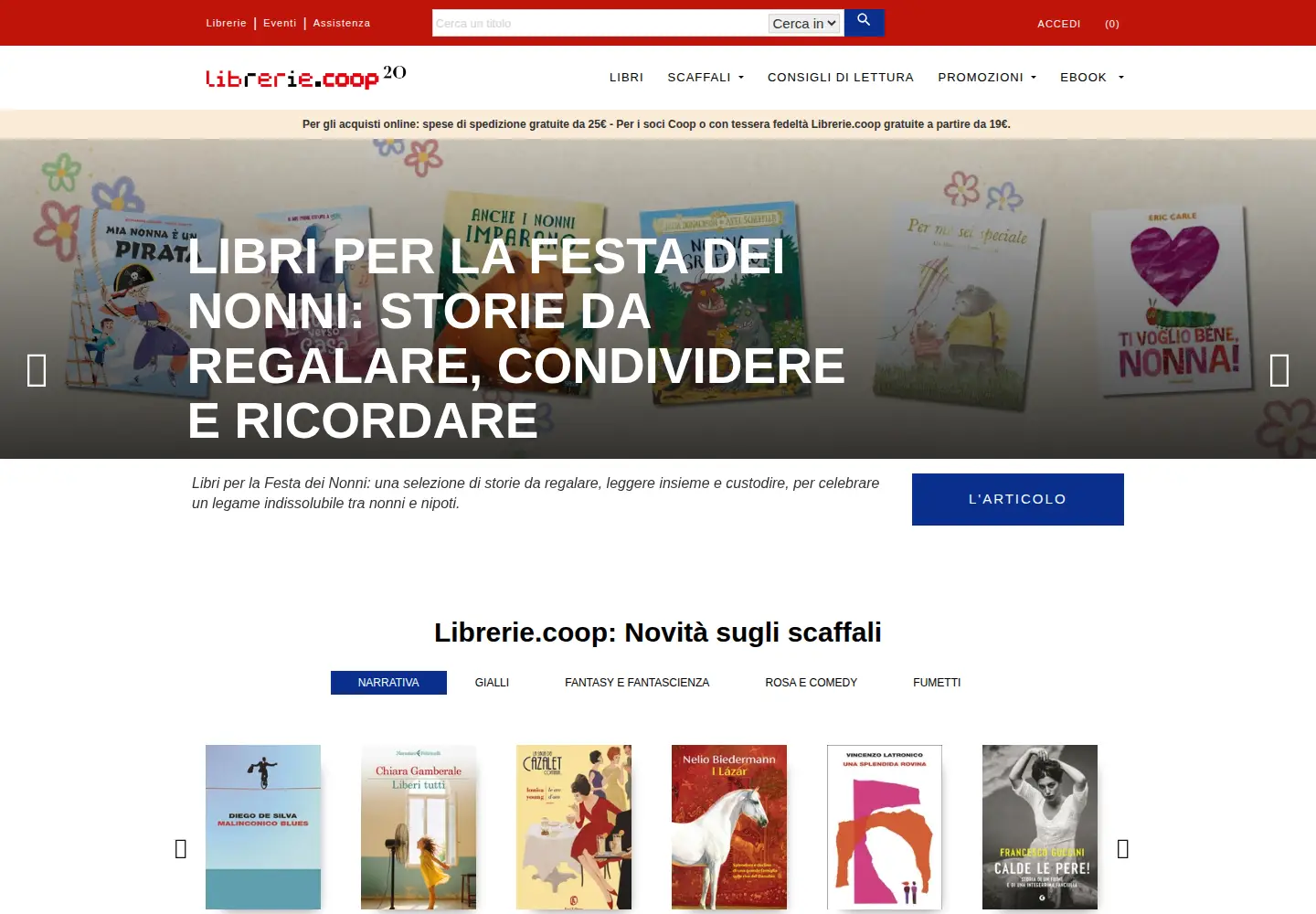The image size is (1316, 914).
Task: Click the L'ARTICOLO button
Action: coord(1018,499)
